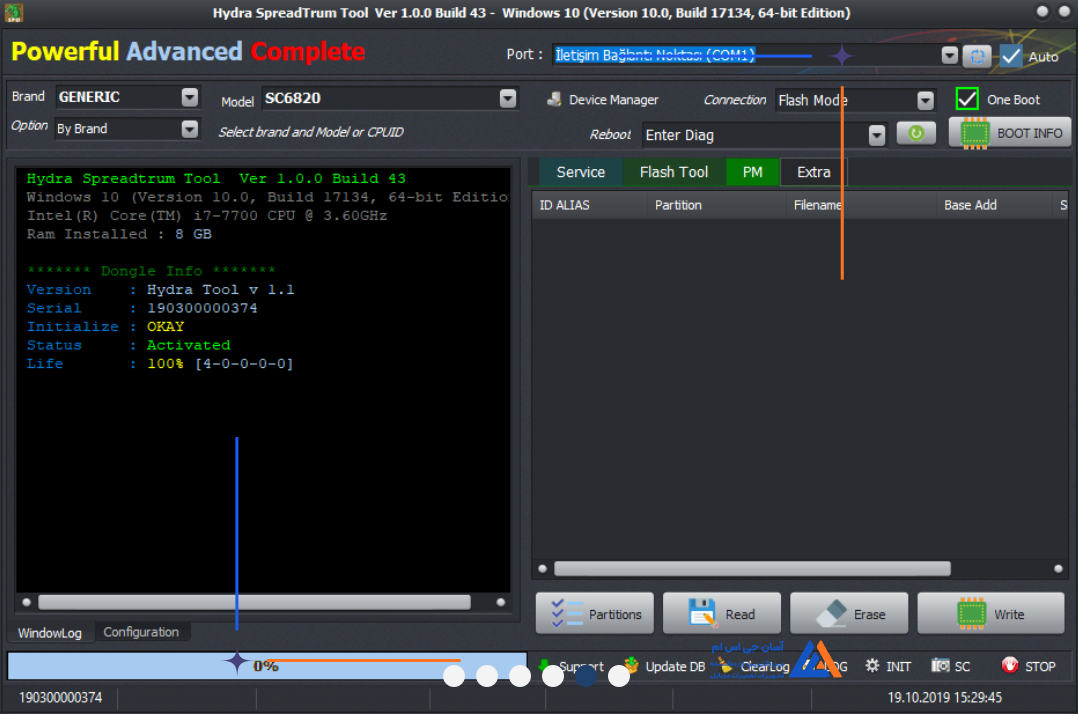Open Device Manager
Viewport: 1078px width, 714px height.
point(602,100)
